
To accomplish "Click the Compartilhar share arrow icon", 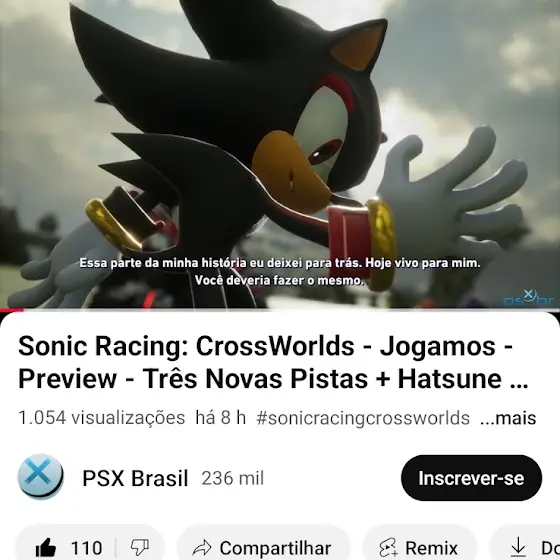I will pos(202,548).
